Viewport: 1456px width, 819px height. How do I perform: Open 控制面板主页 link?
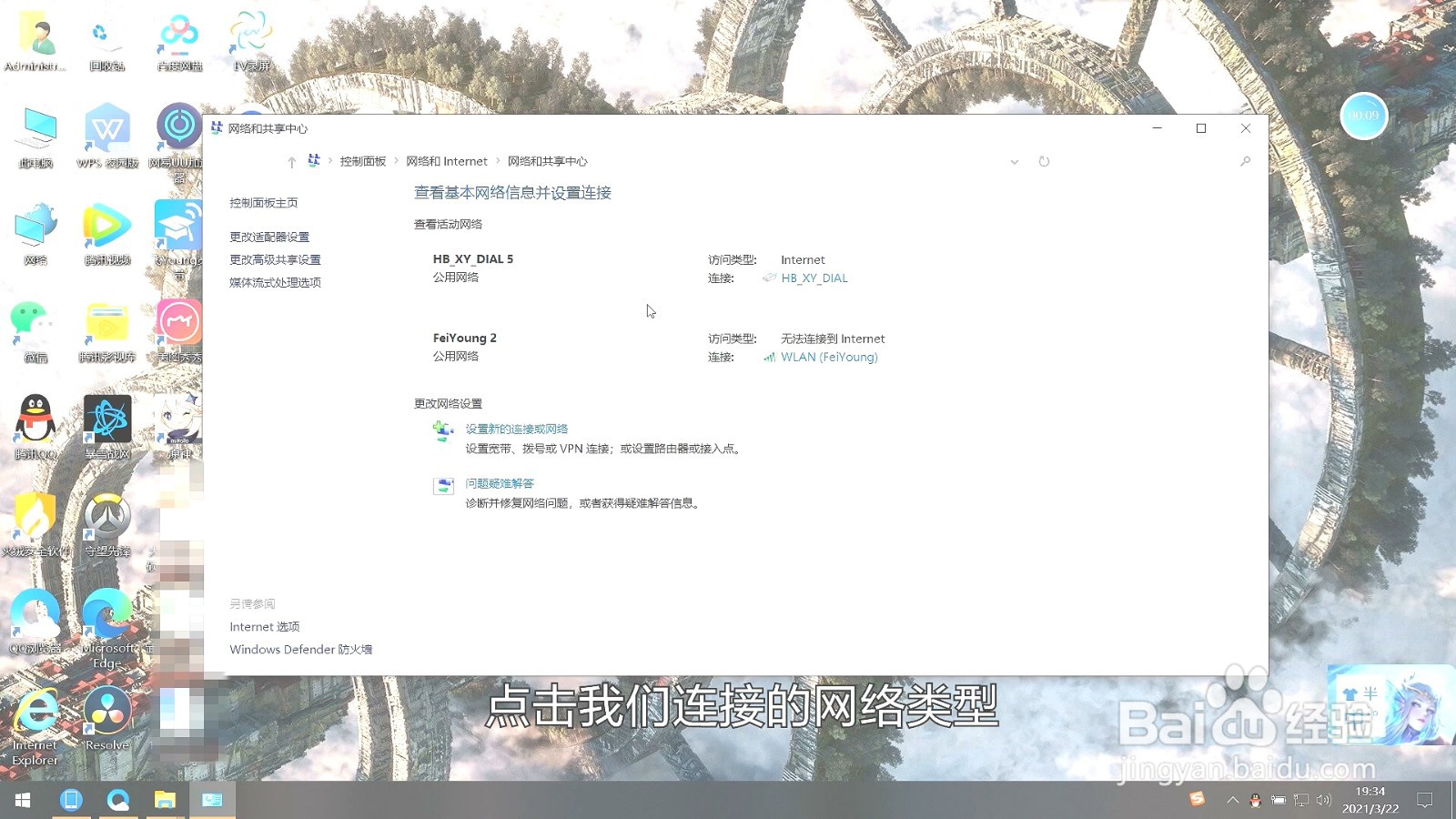pos(264,203)
